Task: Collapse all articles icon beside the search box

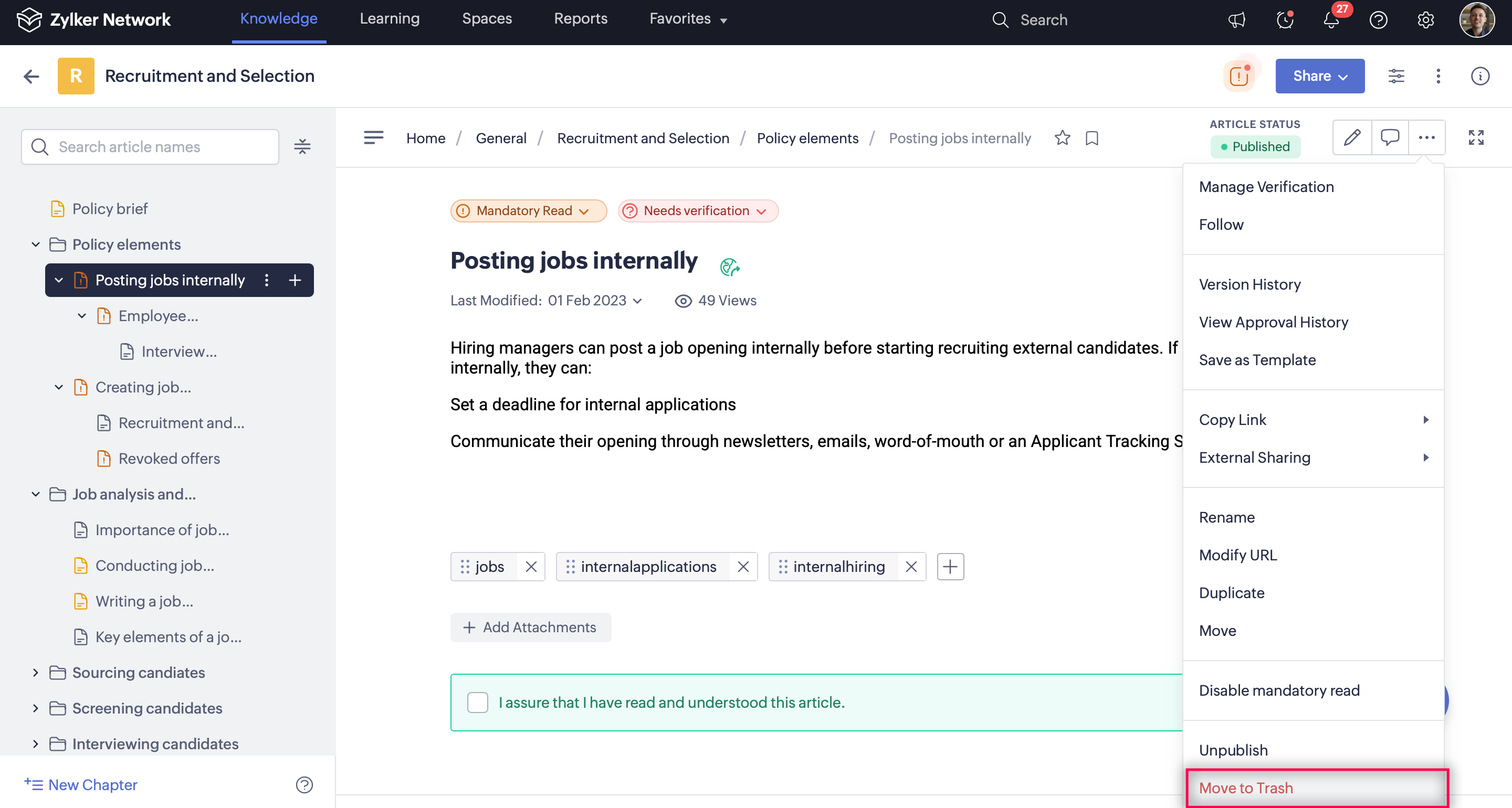Action: (x=302, y=147)
